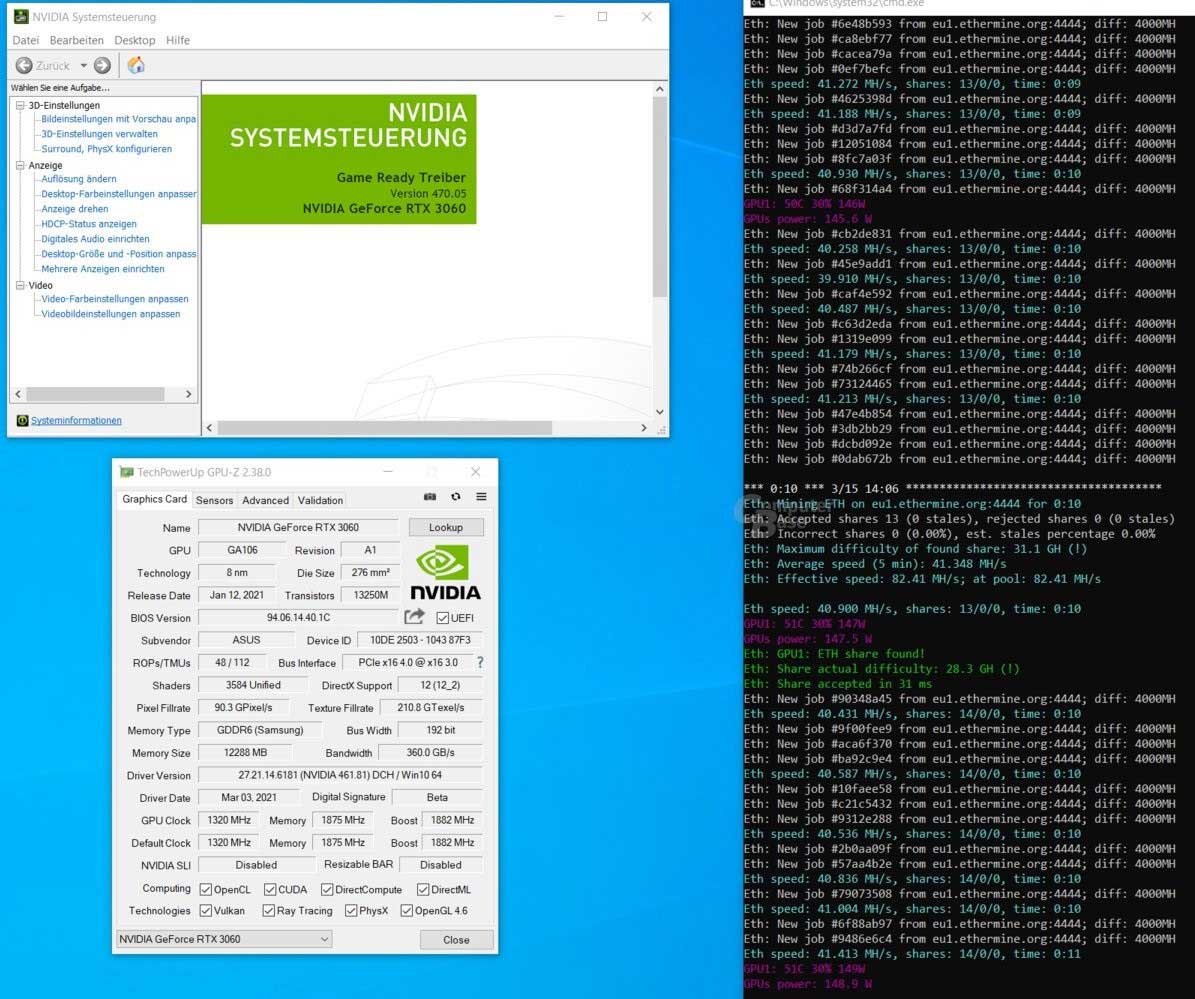Click the Bus Interface question mark
This screenshot has height=999, width=1195.
[480, 662]
